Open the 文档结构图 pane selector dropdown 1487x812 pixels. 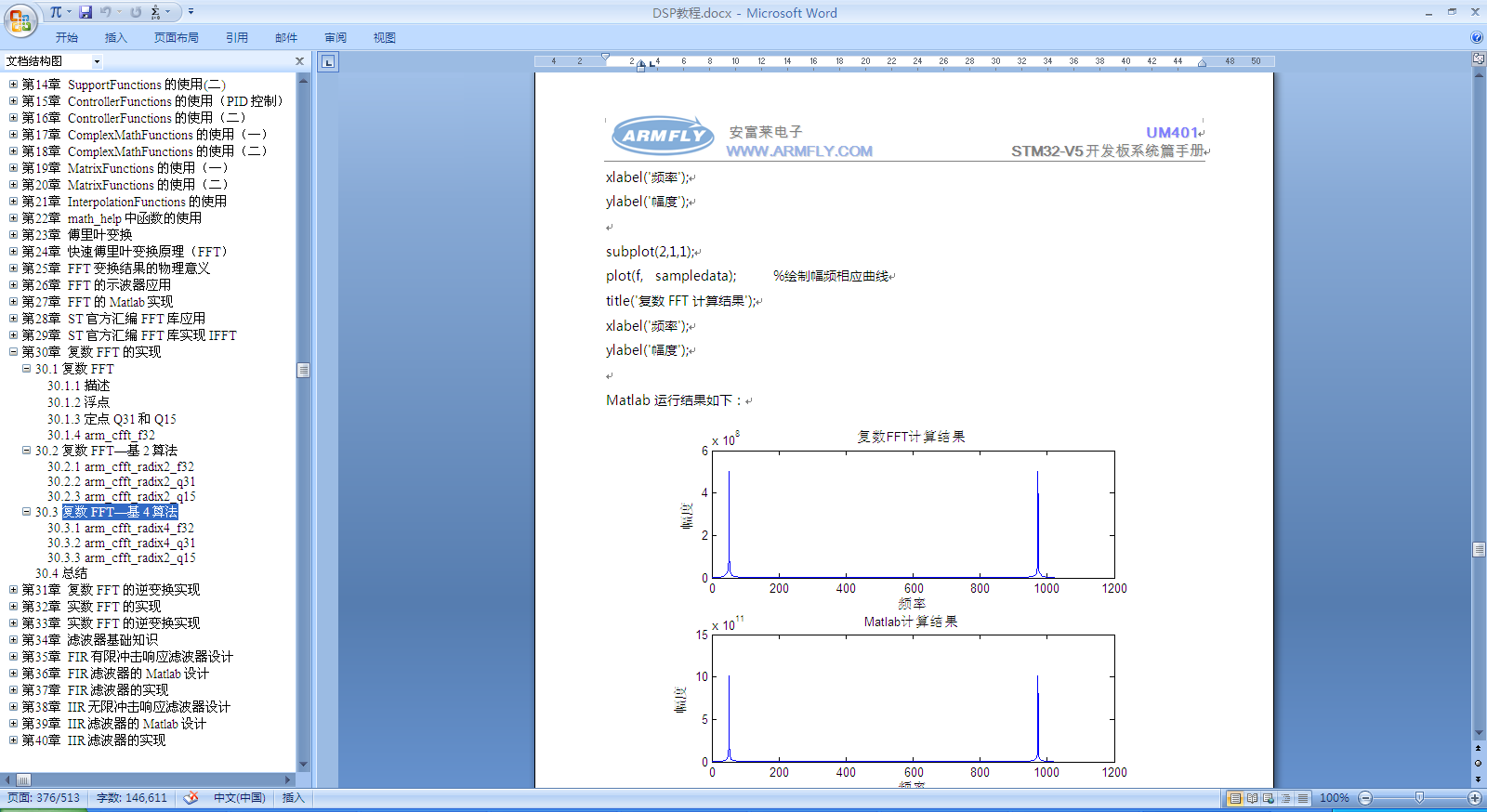click(97, 61)
